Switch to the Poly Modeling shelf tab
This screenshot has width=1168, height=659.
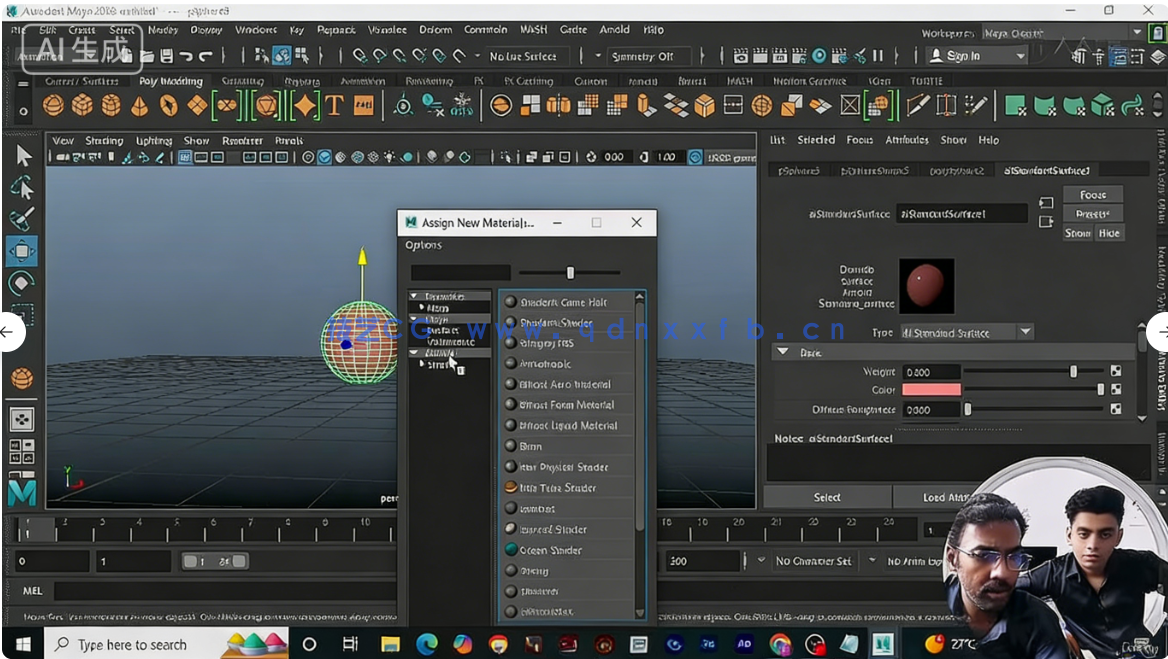click(170, 81)
